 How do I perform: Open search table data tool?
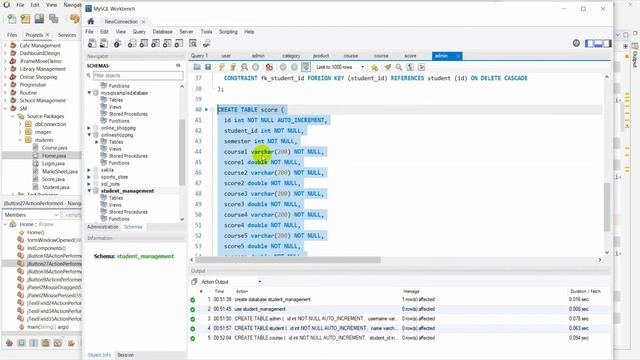tap(193, 43)
